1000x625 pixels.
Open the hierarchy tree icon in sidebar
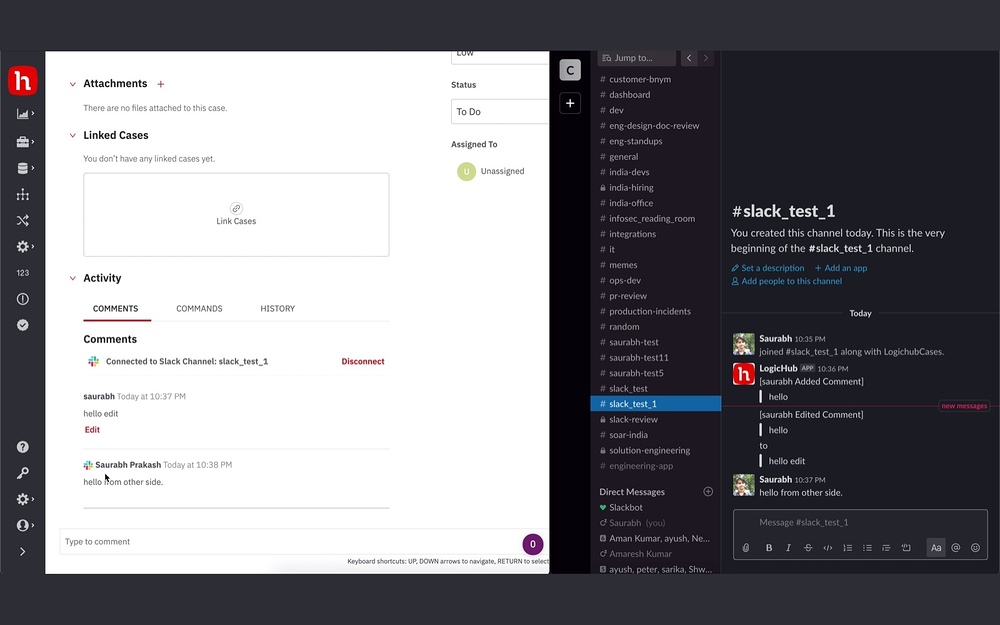pyautogui.click(x=22, y=195)
